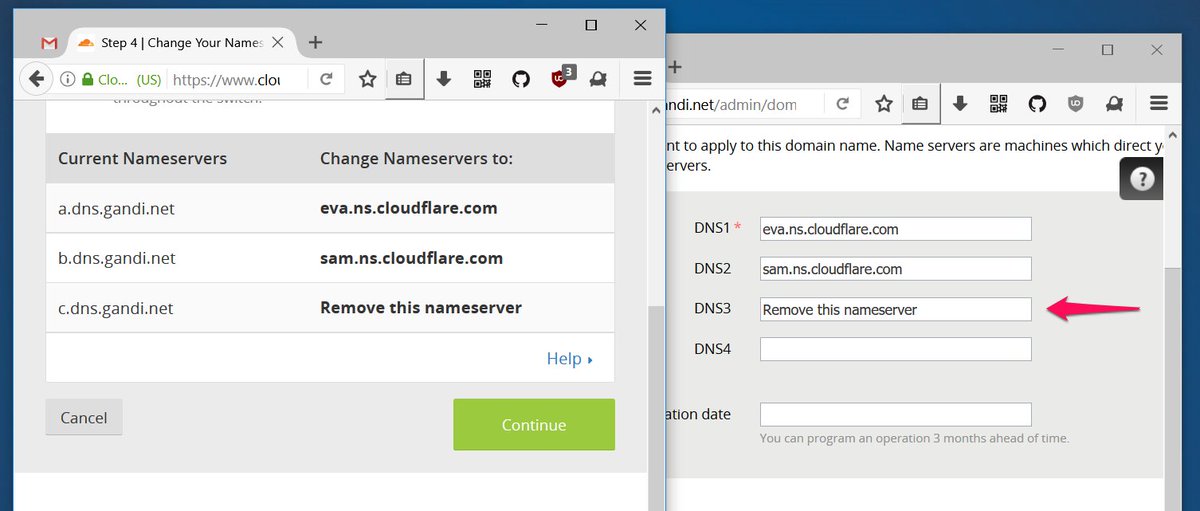Open hamburger menu in Gandi window

click(1159, 104)
